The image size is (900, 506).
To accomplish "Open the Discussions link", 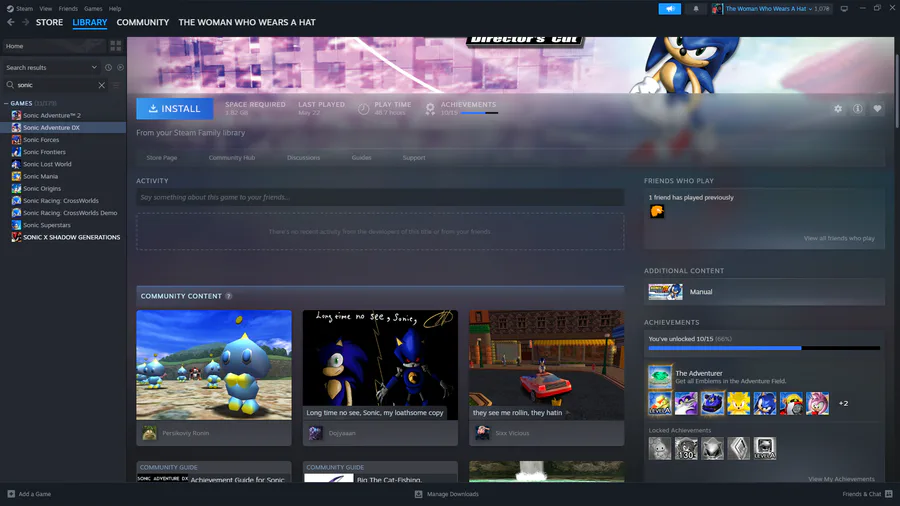I will point(304,157).
